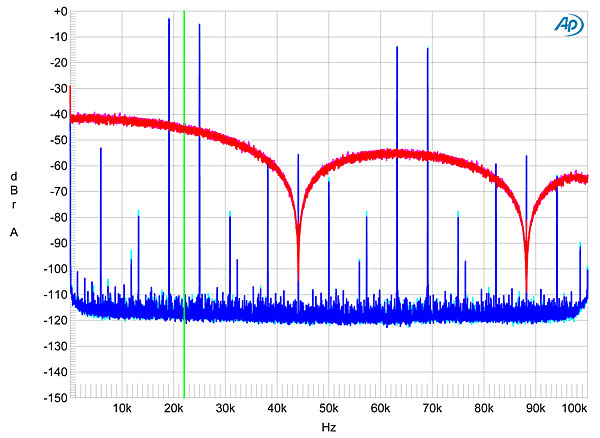Select the "-60" y-axis label

(59, 166)
